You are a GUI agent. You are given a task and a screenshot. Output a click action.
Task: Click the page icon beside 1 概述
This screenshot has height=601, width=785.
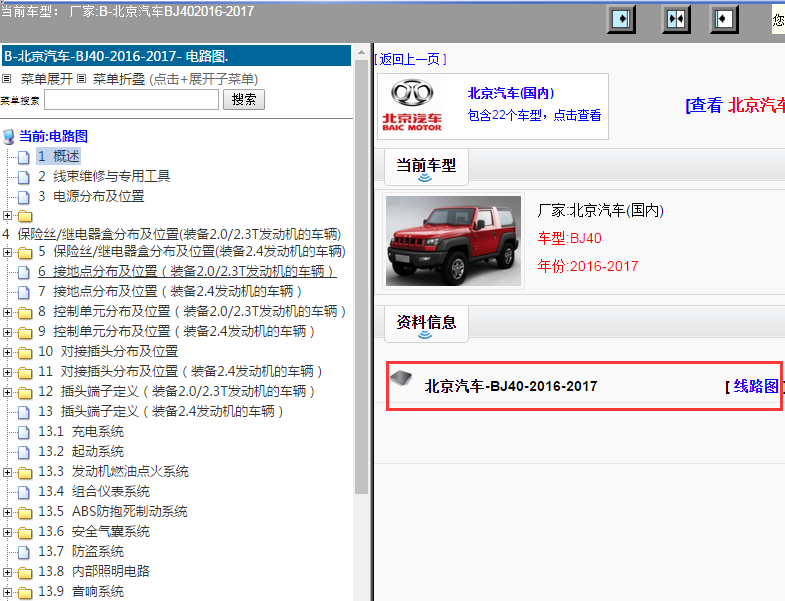click(24, 157)
